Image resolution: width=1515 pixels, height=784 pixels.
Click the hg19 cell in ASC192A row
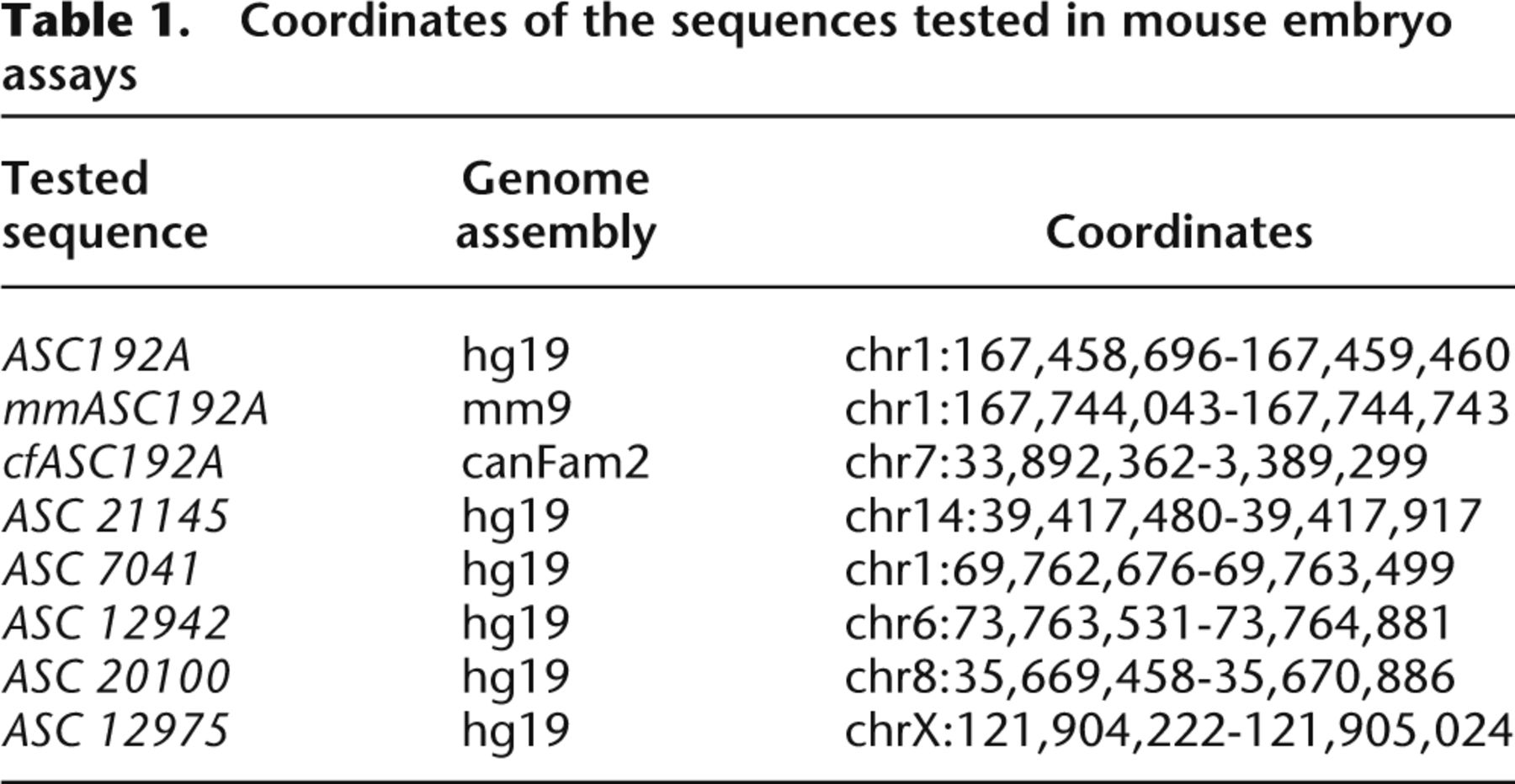[515, 356]
